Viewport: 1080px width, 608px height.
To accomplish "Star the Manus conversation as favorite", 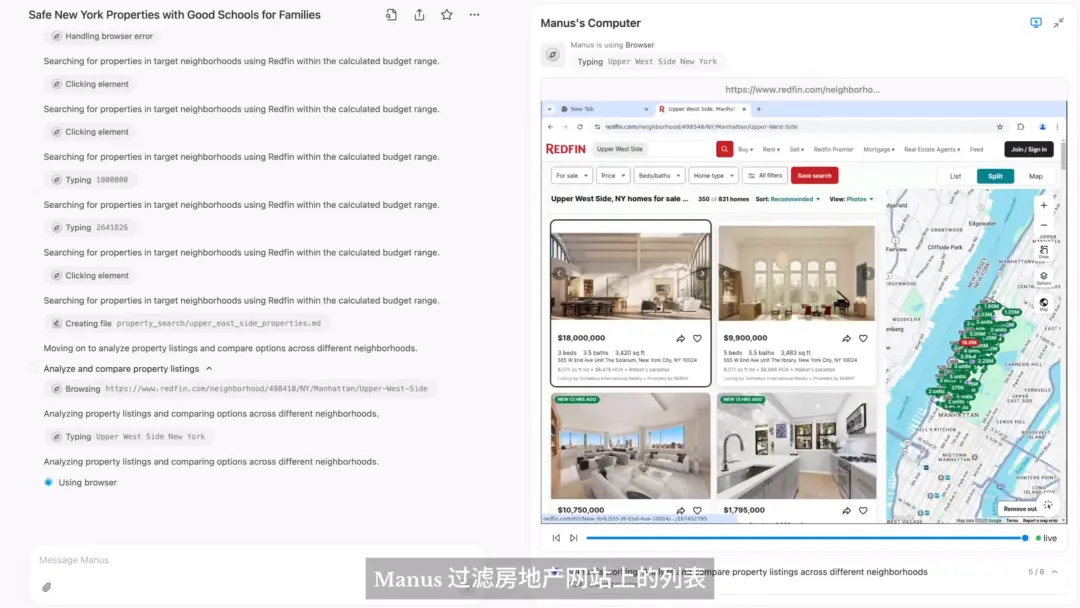I will tap(446, 14).
